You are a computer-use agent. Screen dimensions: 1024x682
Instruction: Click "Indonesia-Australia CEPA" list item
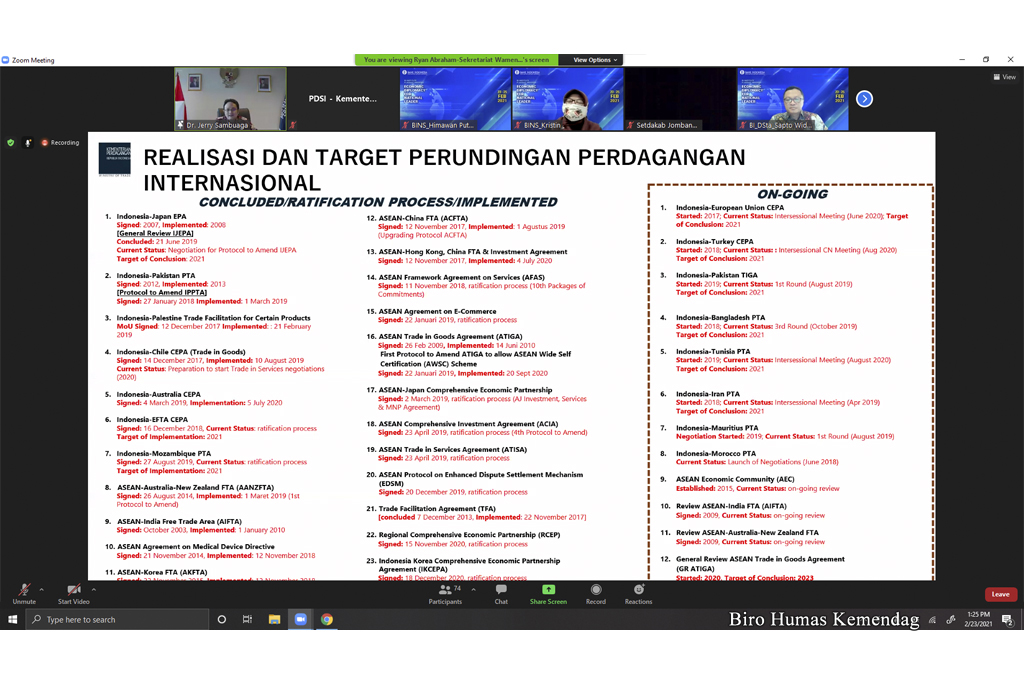159,395
